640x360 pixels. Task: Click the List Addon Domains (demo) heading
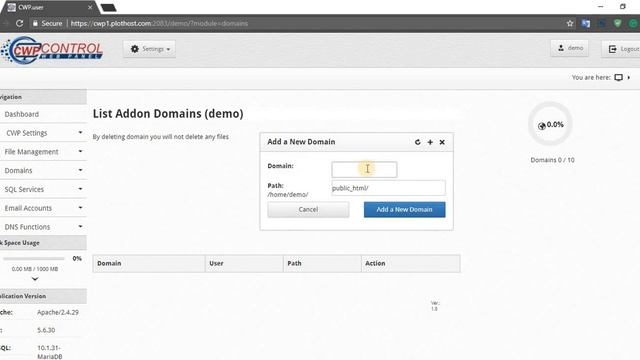[x=168, y=113]
